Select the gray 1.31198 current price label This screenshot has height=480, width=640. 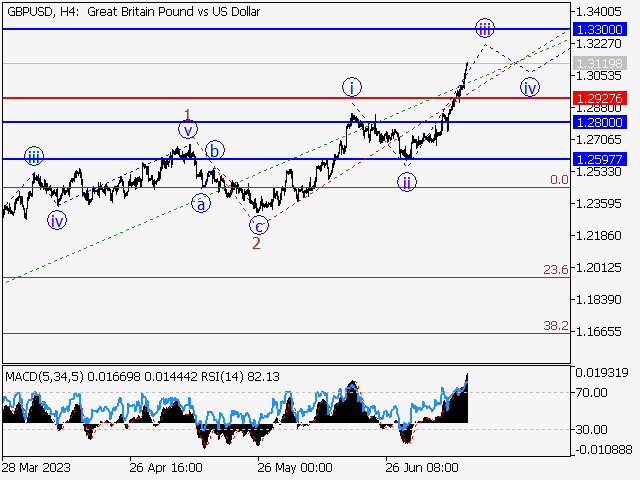[x=600, y=63]
